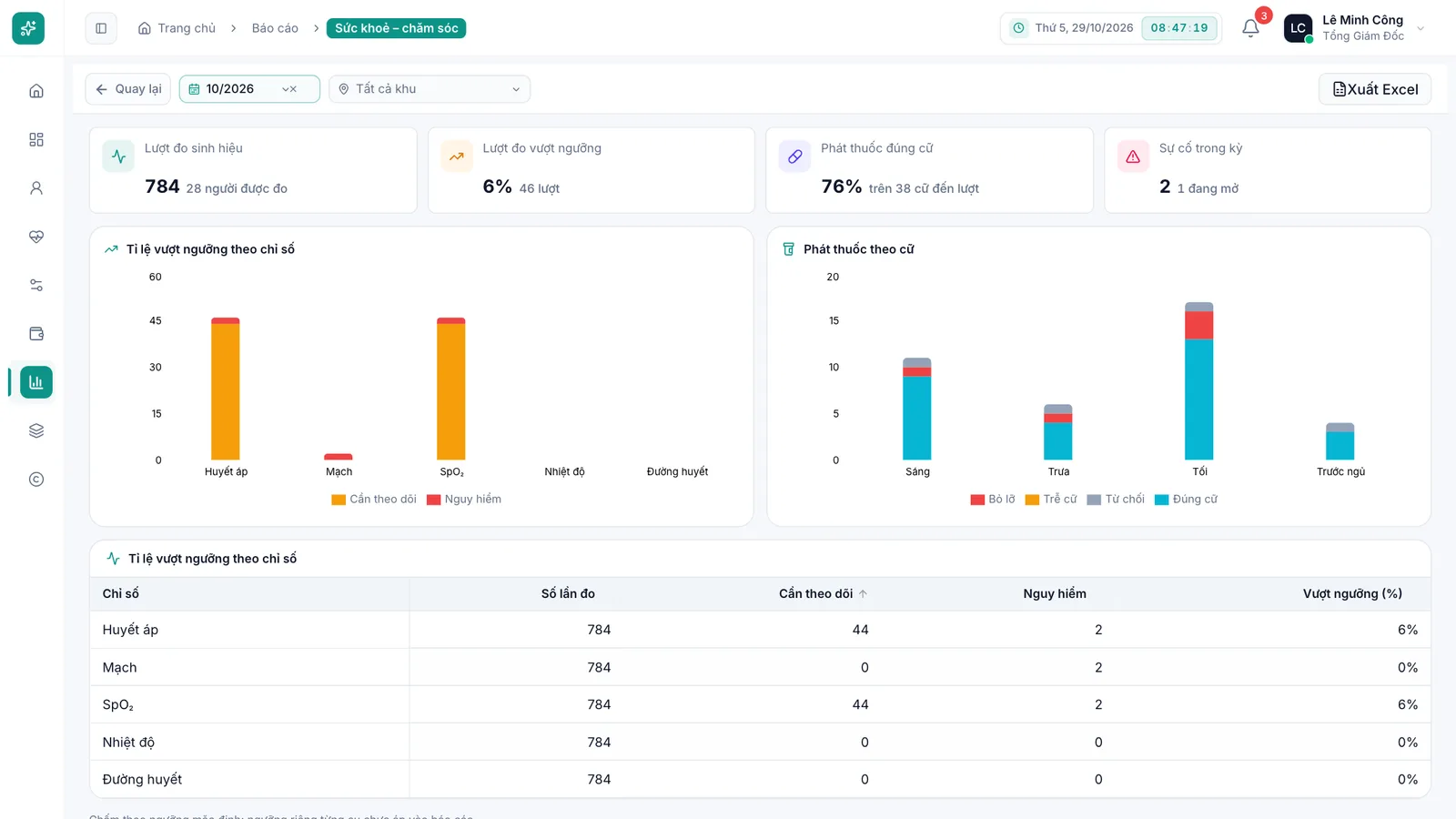The image size is (1456, 819).
Task: Sort by the Số lần đo column header
Action: point(568,594)
